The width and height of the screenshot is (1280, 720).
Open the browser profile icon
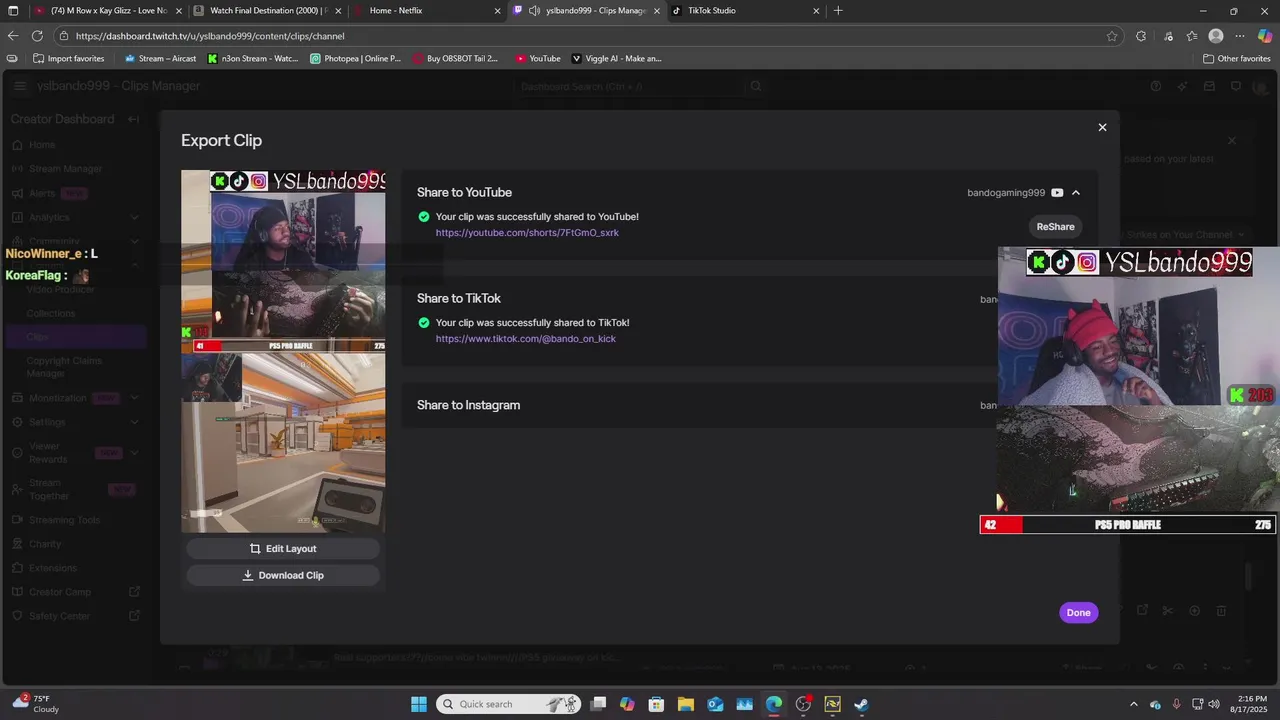pos(1216,36)
